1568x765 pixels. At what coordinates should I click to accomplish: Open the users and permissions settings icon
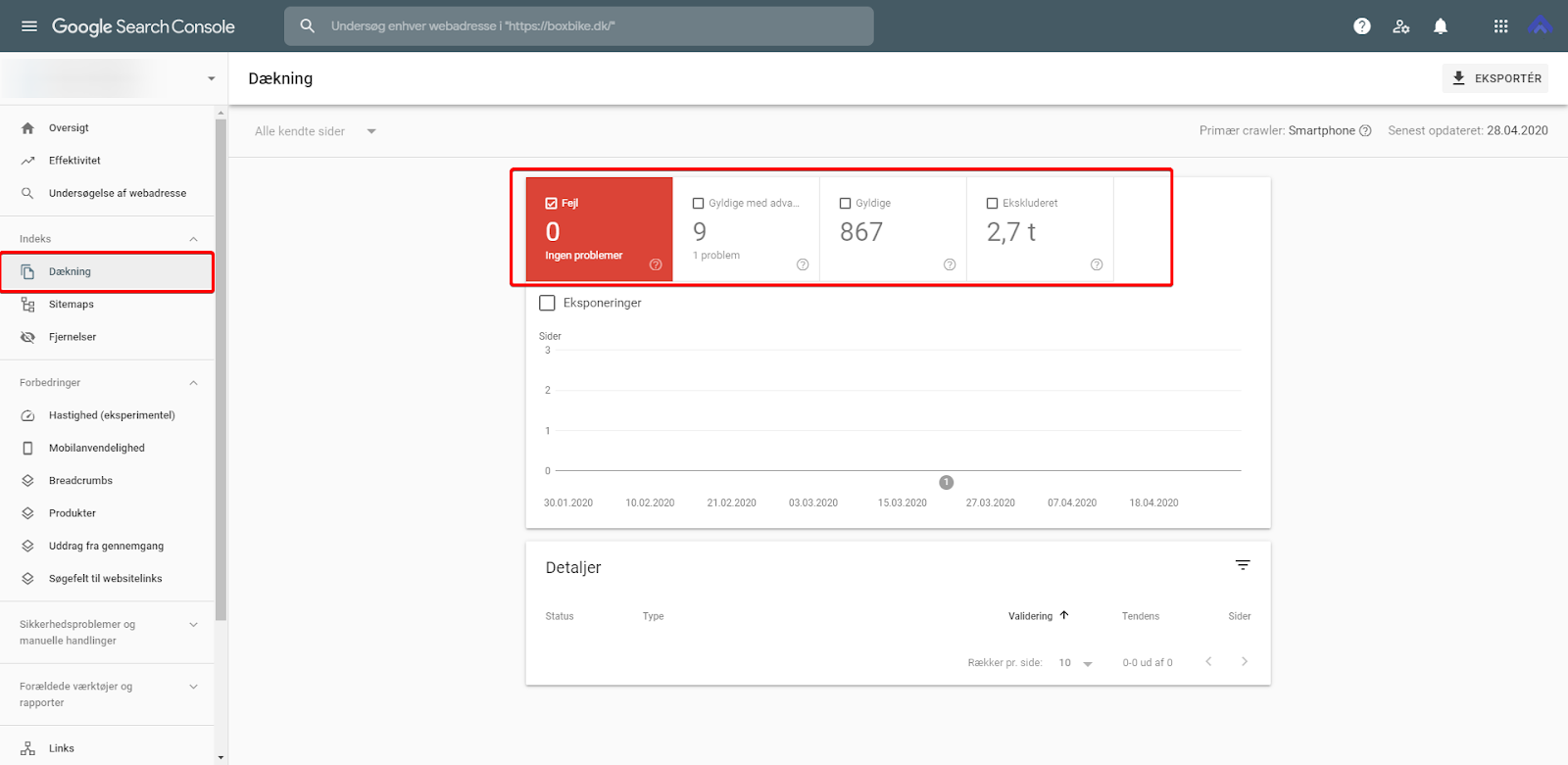tap(1401, 26)
